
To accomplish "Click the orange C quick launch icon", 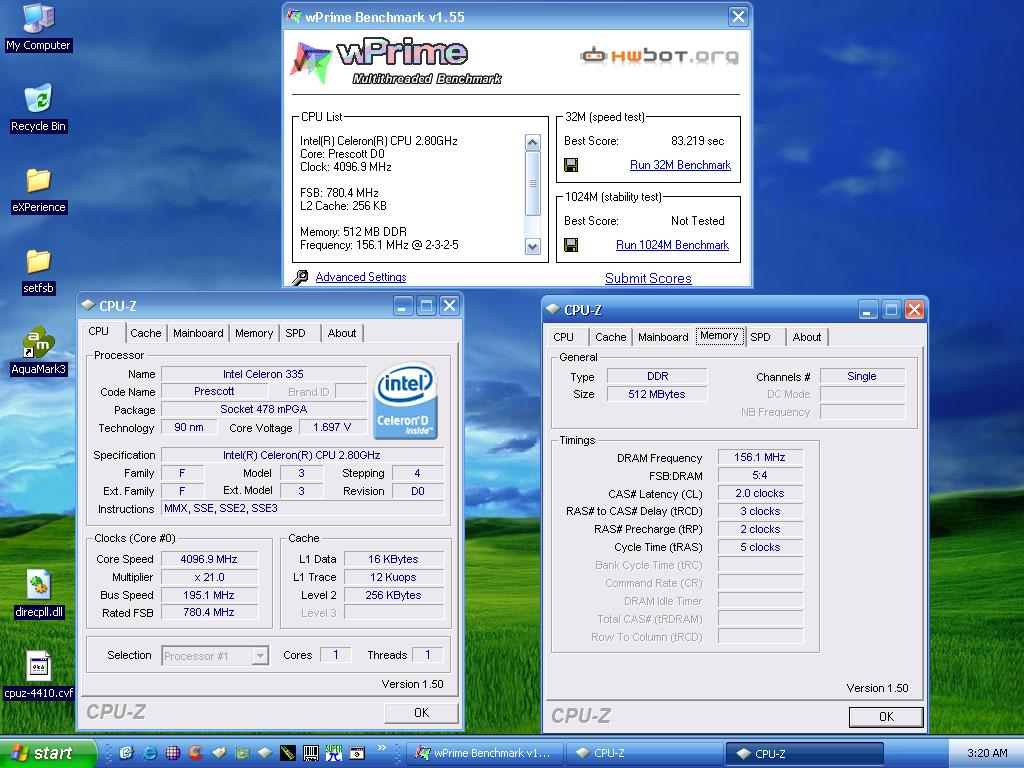I will [195, 753].
